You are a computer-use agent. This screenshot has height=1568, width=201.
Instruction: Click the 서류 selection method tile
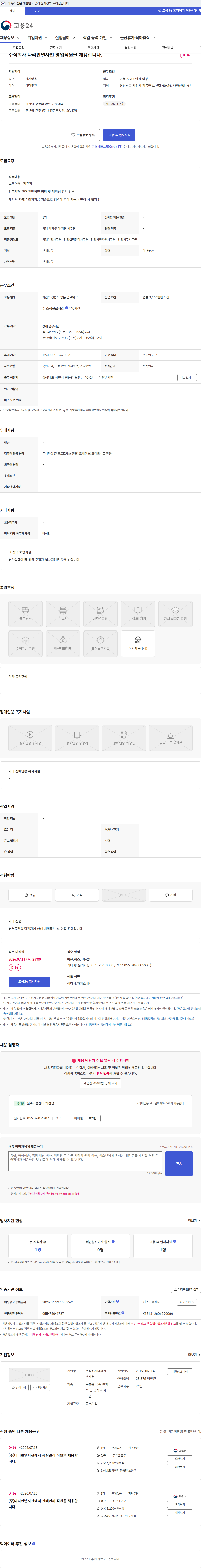tap(30, 895)
